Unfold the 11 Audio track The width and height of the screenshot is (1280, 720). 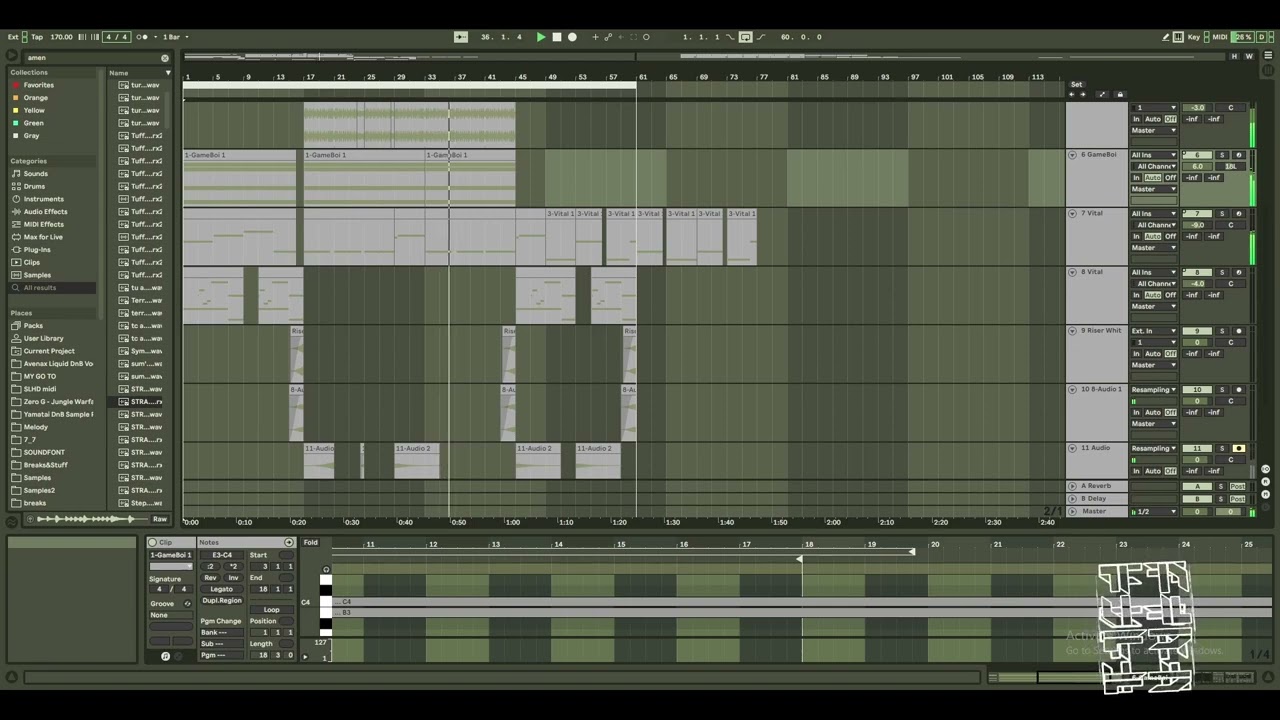(x=1072, y=448)
